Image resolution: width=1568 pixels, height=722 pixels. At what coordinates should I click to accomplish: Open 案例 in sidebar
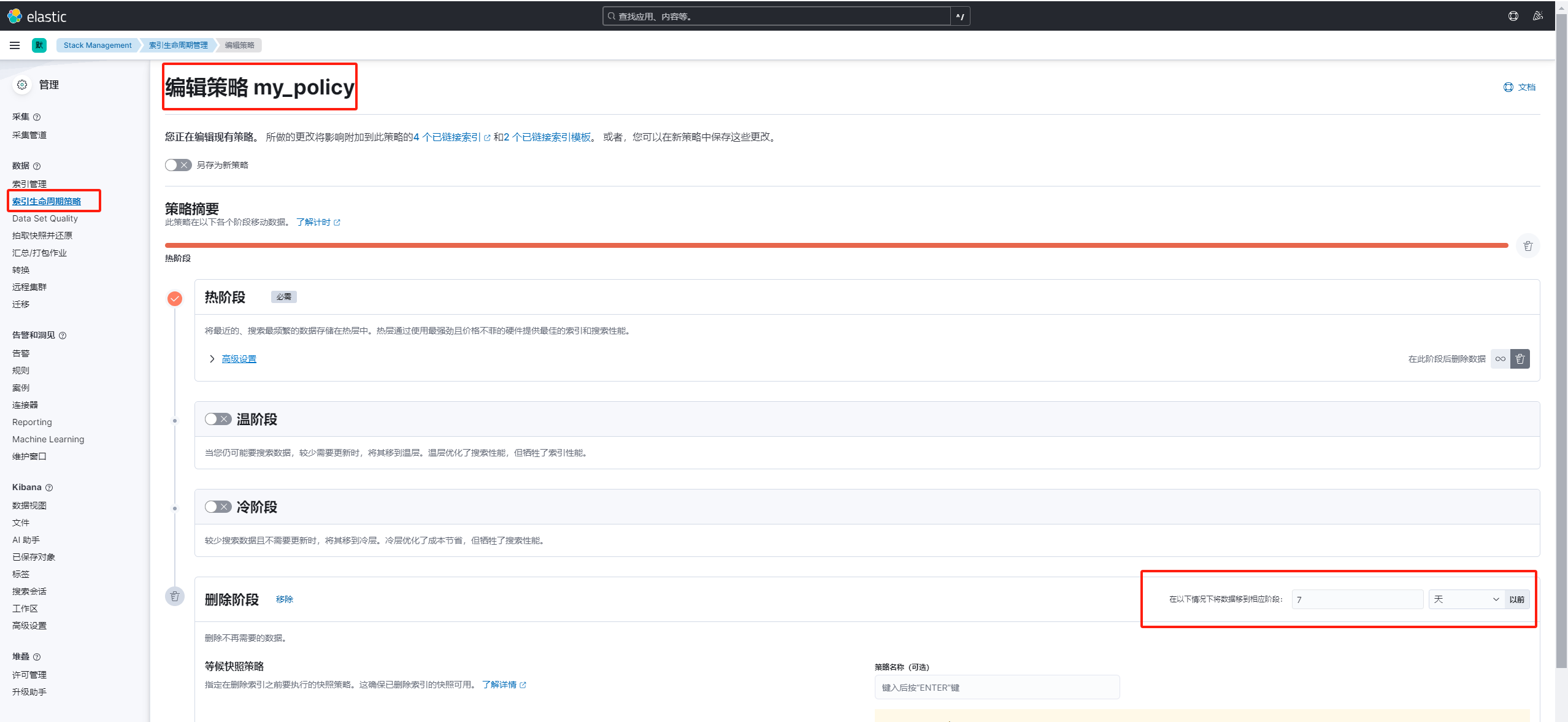21,388
